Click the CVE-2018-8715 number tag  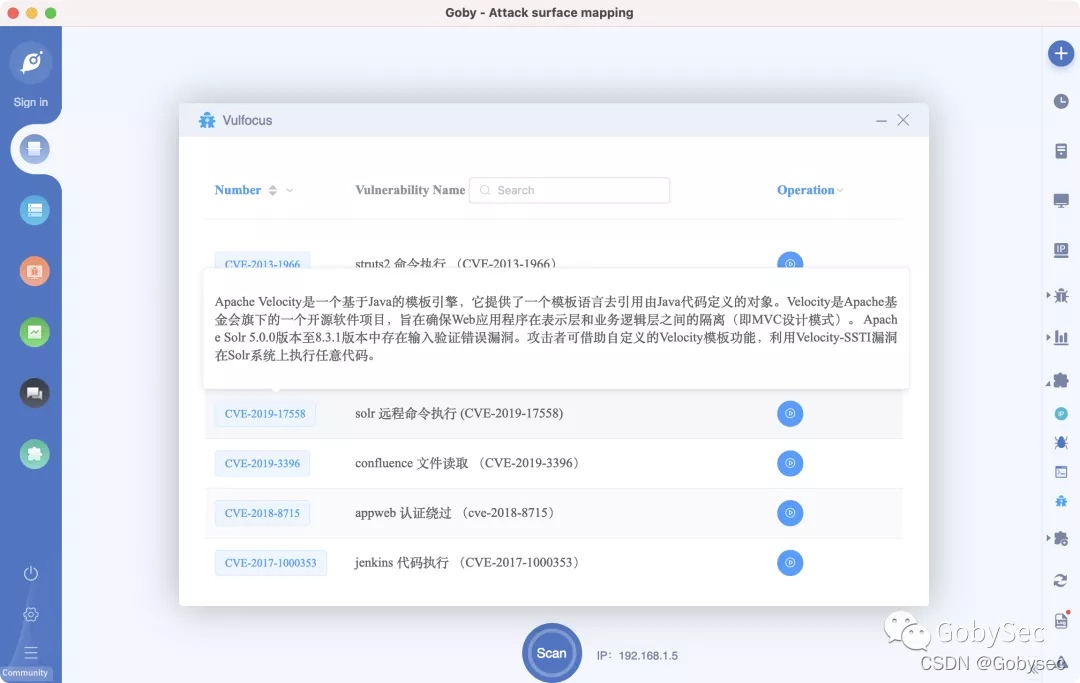click(x=262, y=513)
